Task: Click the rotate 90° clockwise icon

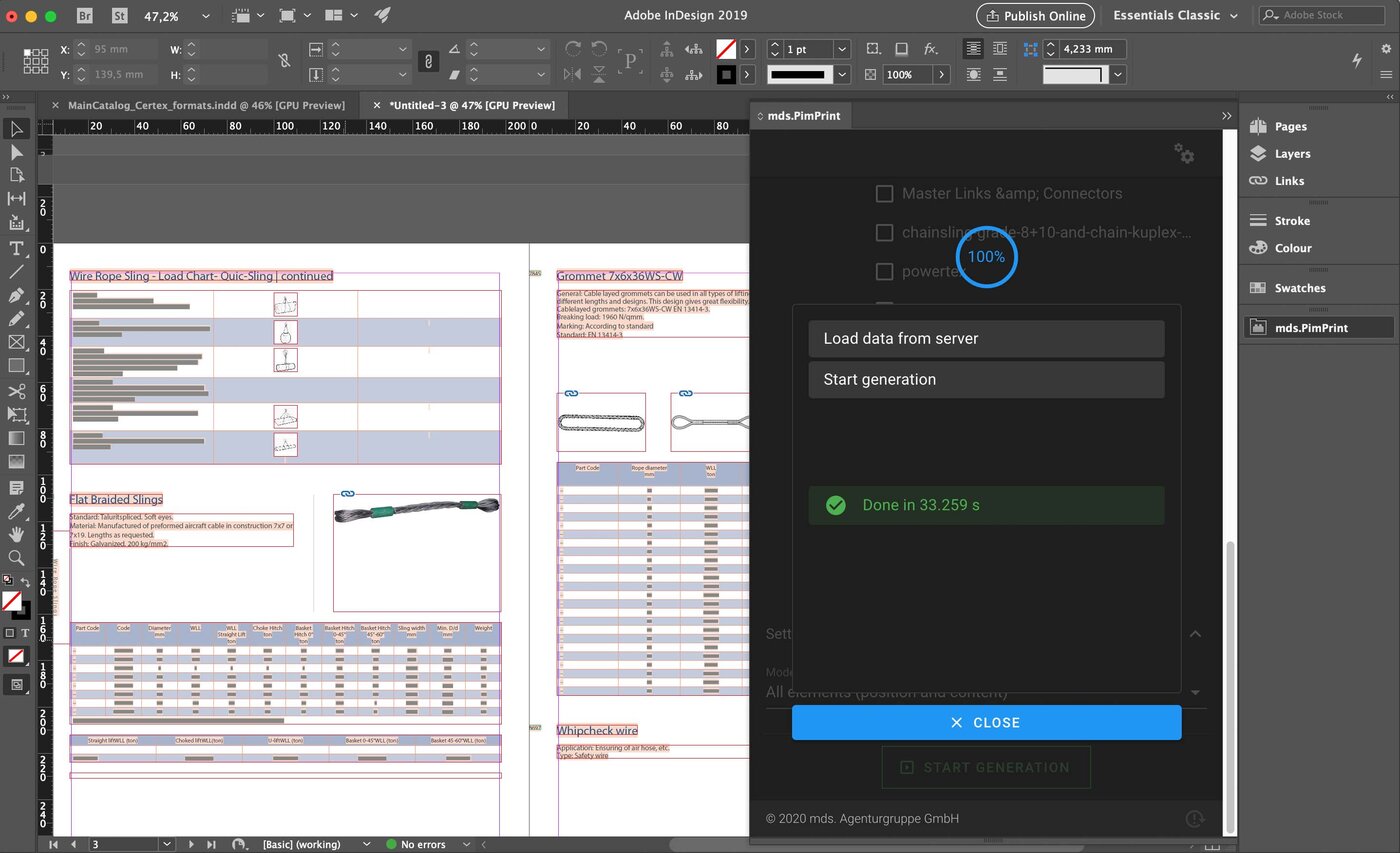Action: 573,49
